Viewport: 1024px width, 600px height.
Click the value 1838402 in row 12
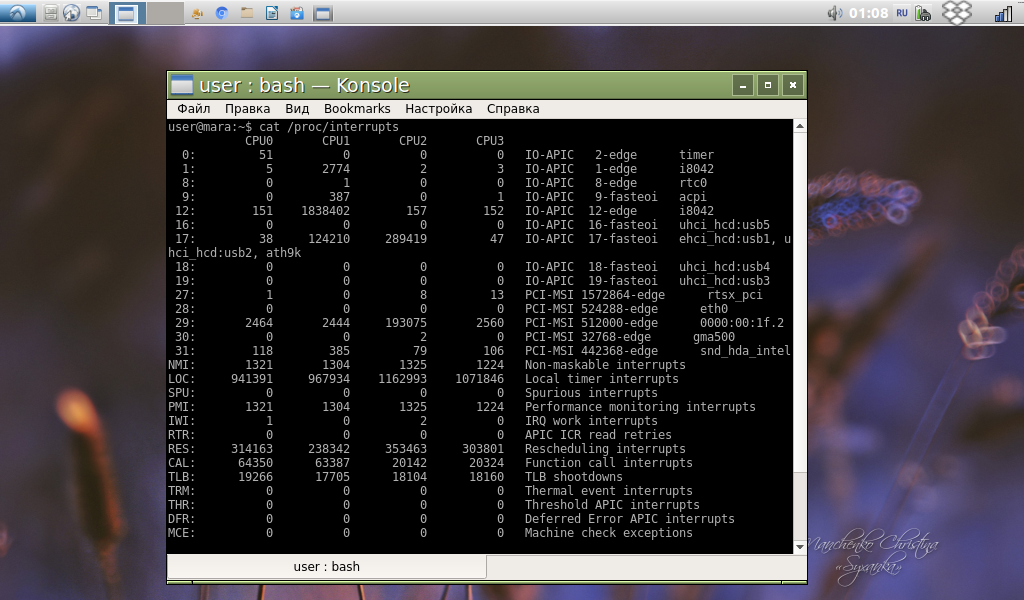(325, 211)
